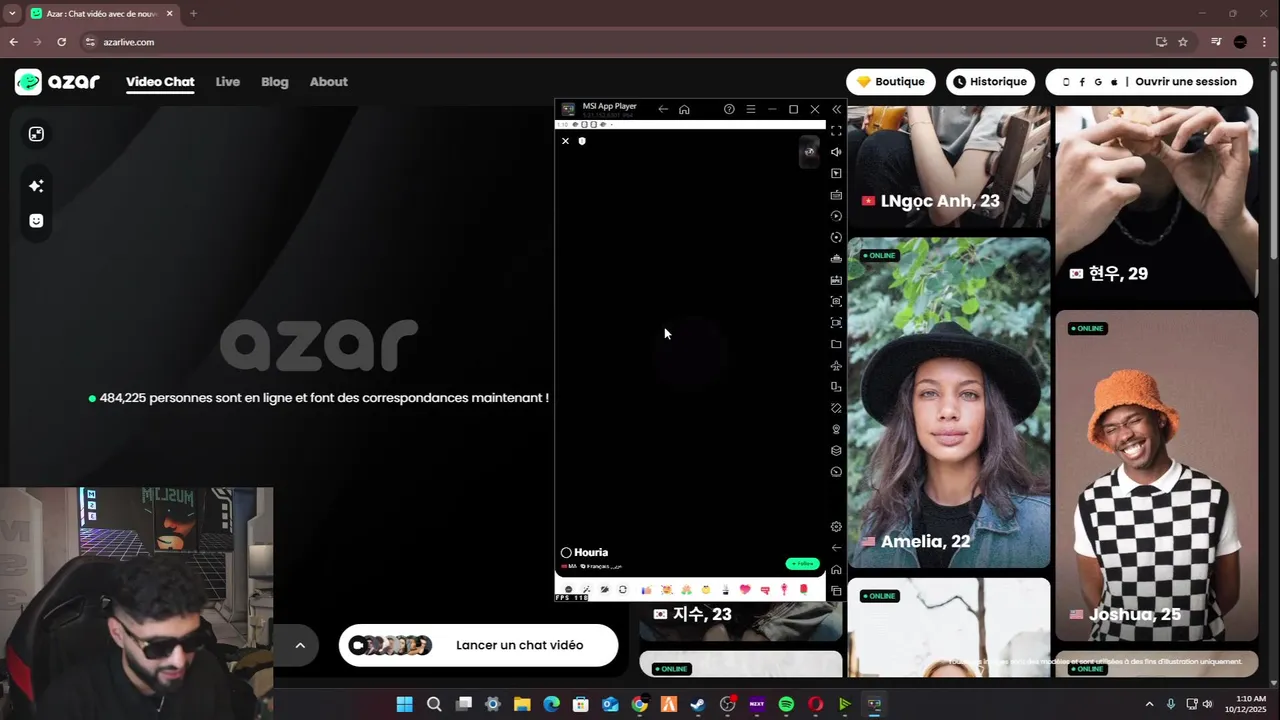Click Ouvrir une session login button

point(1149,82)
